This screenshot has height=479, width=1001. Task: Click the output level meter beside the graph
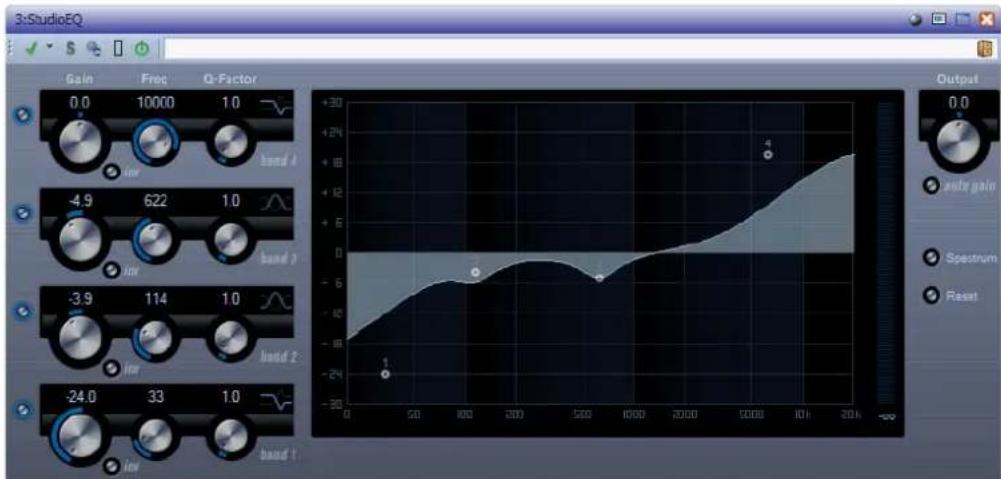click(887, 254)
